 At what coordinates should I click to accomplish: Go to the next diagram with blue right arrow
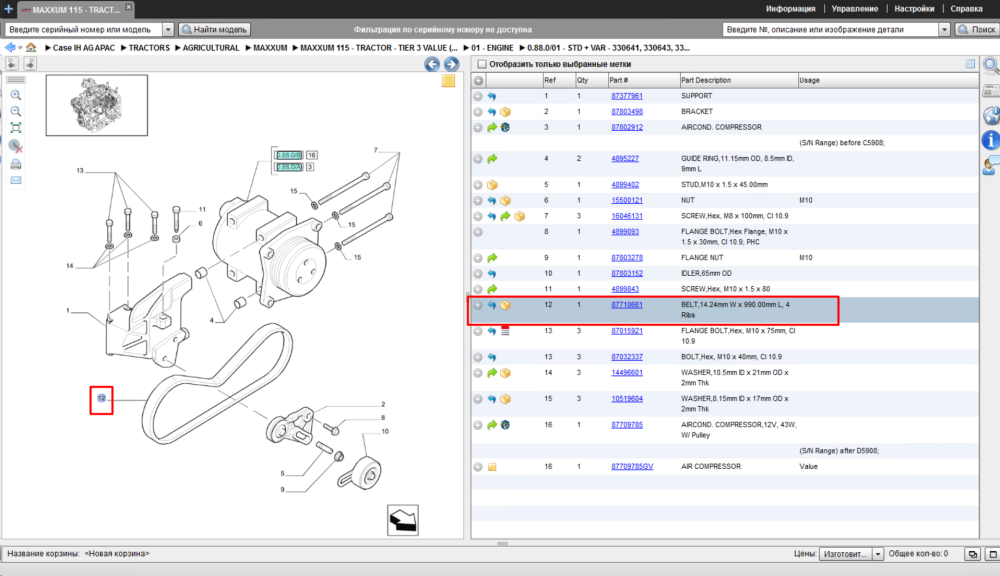pyautogui.click(x=452, y=64)
